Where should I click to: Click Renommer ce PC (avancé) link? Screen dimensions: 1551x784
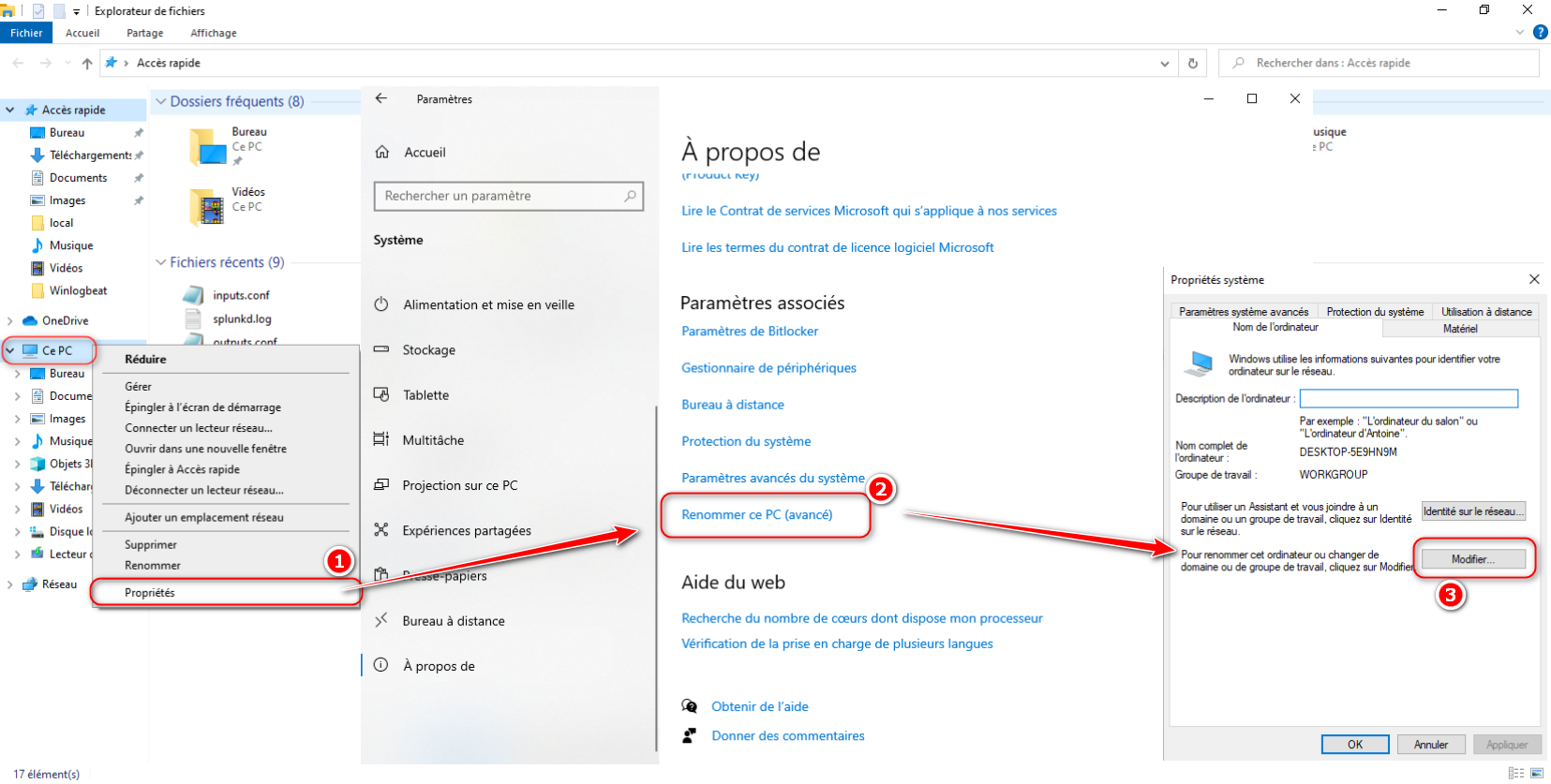coord(757,514)
